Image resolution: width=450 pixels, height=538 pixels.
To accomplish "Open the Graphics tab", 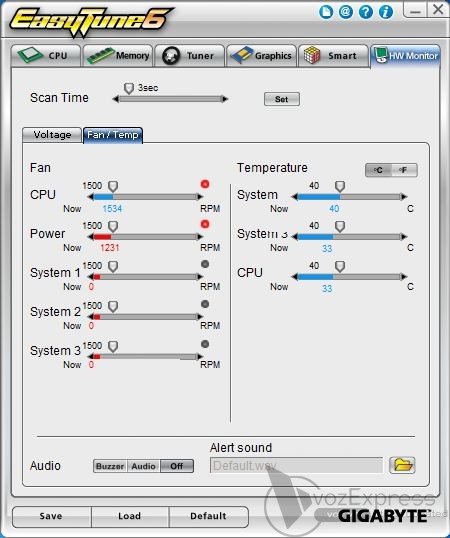I will 261,56.
